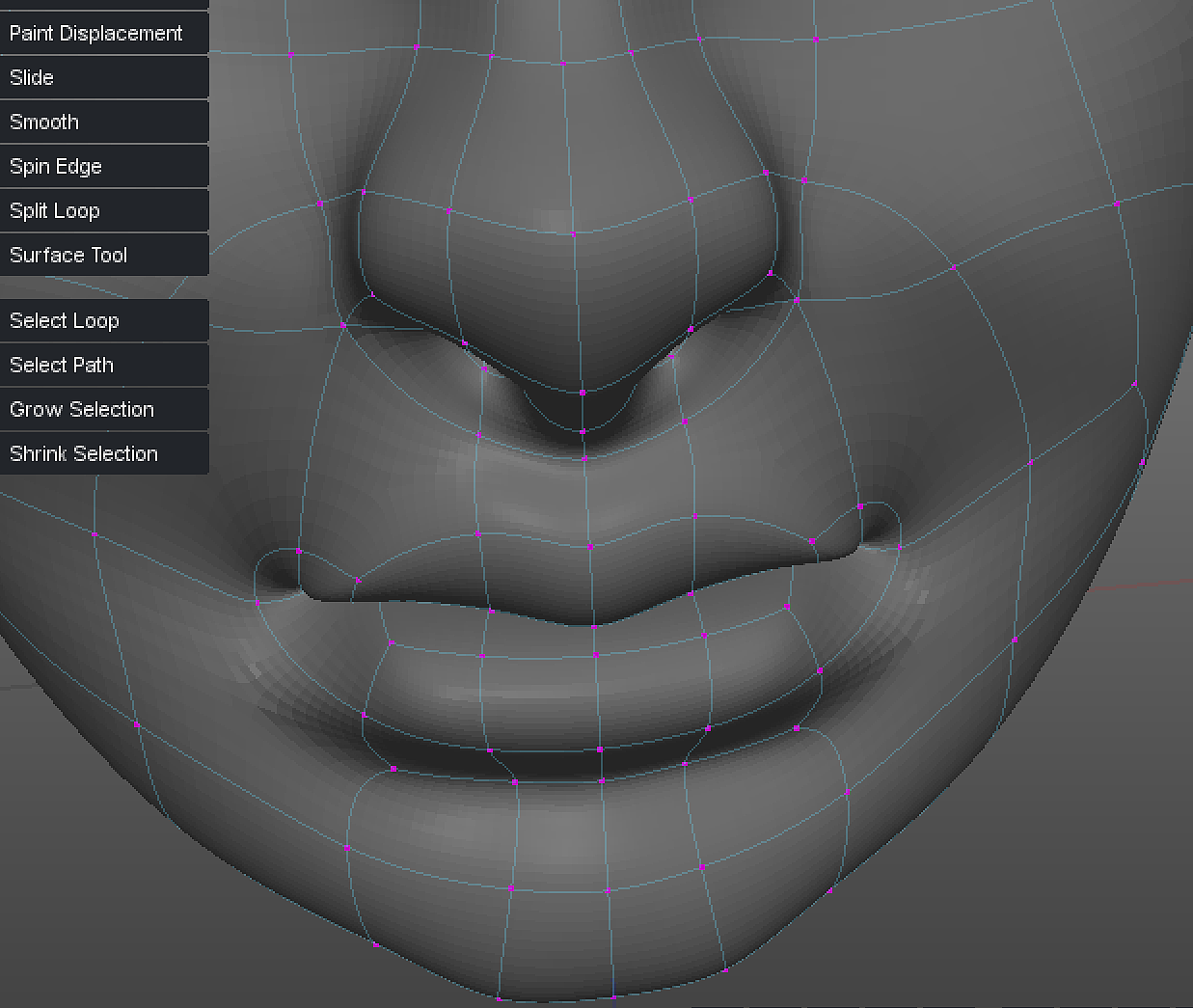Select the Paint Displacement tool
Image resolution: width=1193 pixels, height=1008 pixels.
pos(104,33)
